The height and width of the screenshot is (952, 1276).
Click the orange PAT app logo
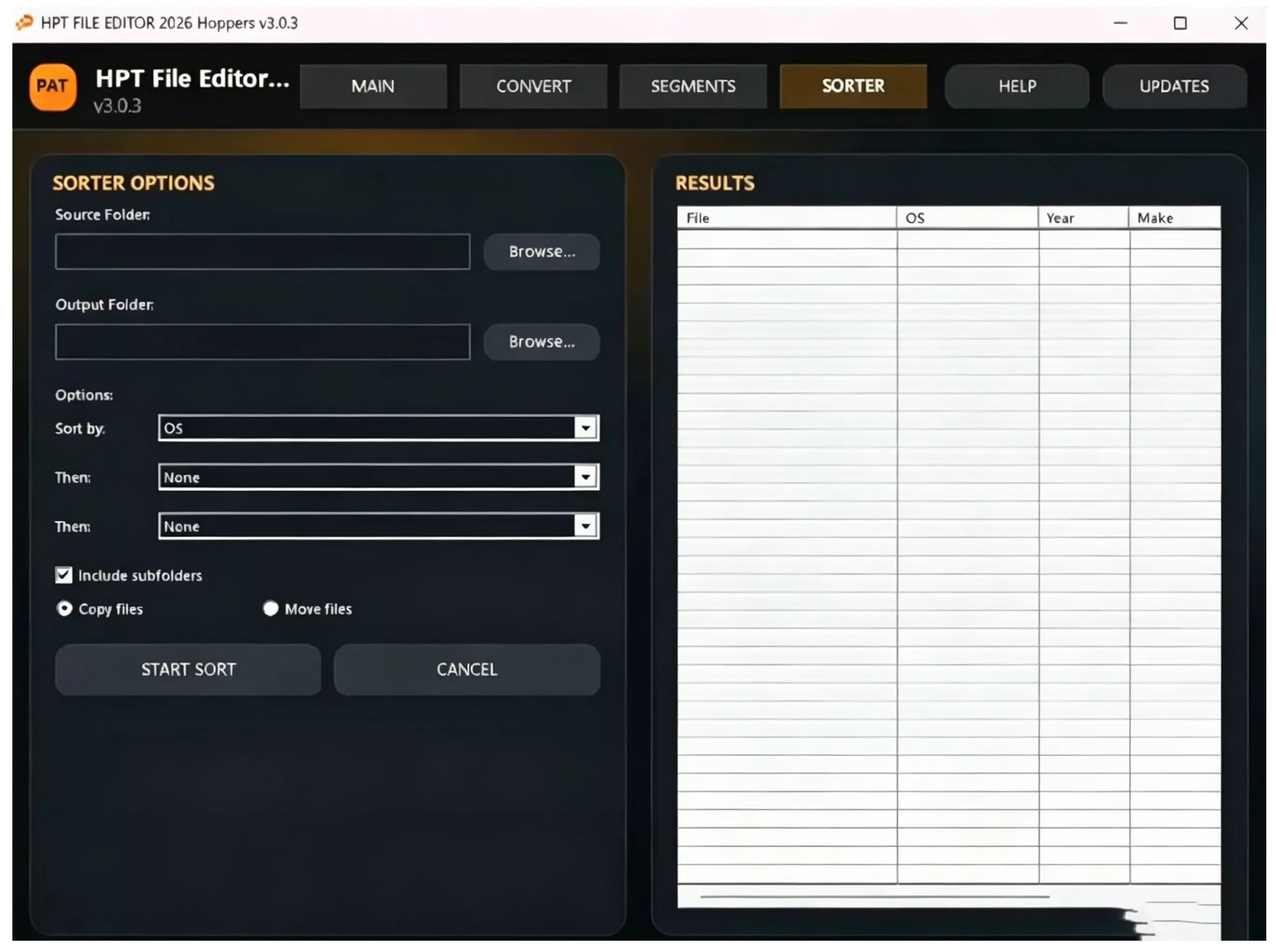point(52,87)
